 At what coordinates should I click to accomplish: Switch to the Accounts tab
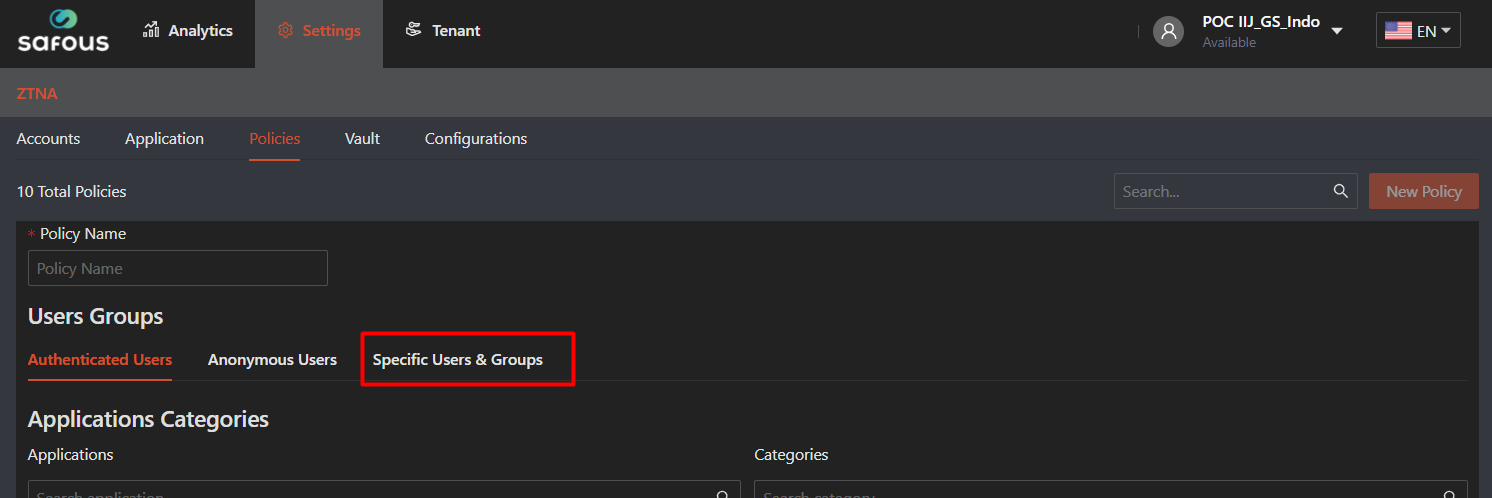(48, 139)
